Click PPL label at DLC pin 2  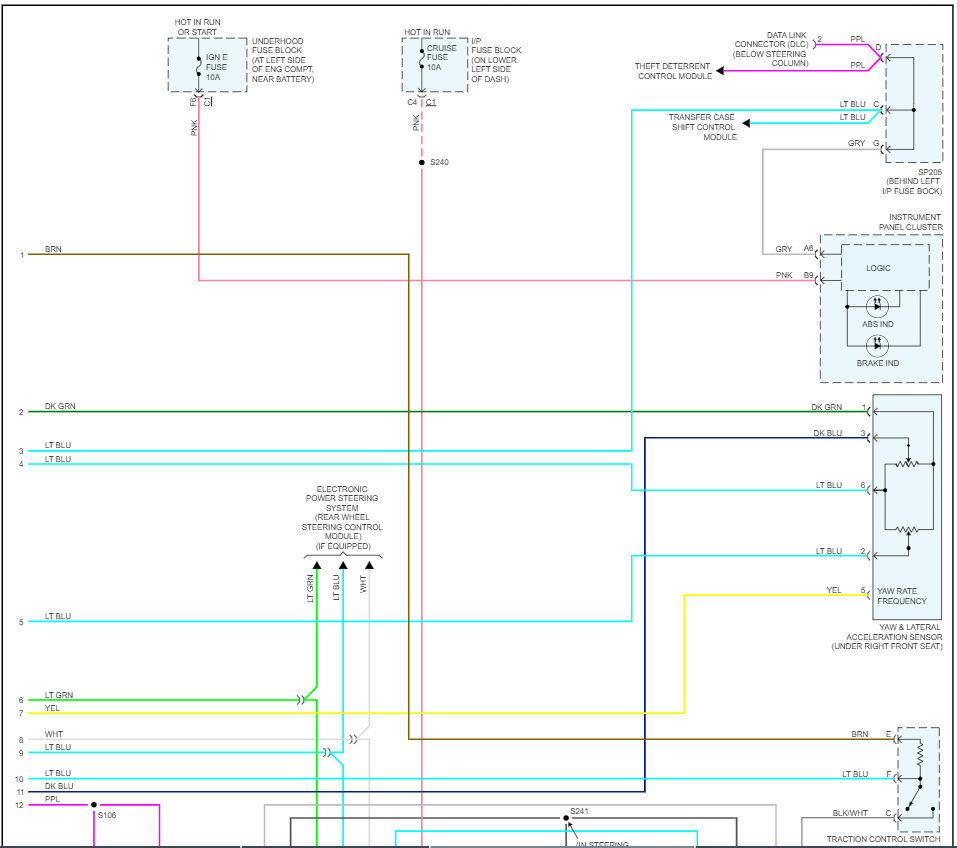858,39
